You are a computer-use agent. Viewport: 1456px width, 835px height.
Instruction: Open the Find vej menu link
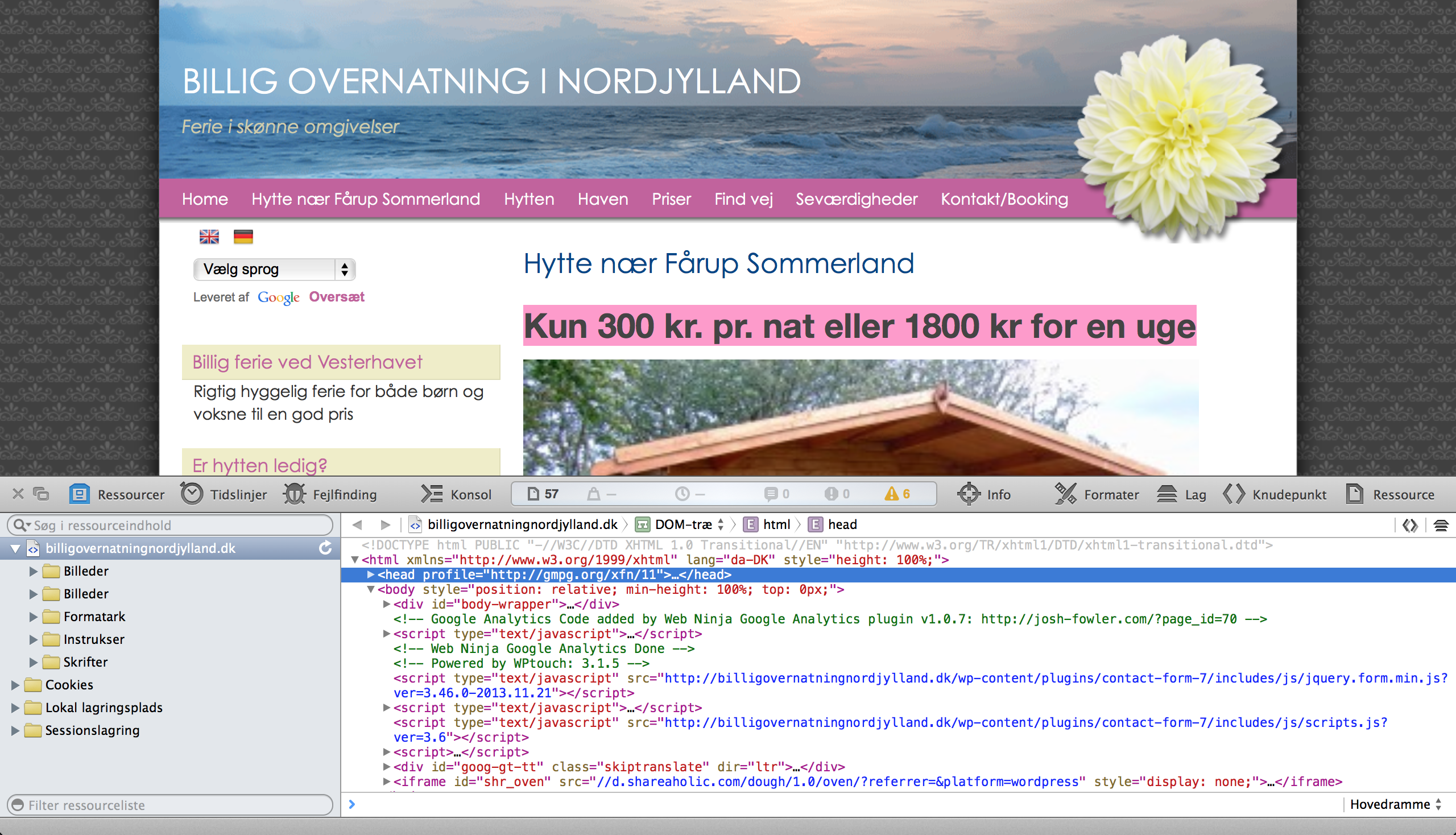coord(743,199)
